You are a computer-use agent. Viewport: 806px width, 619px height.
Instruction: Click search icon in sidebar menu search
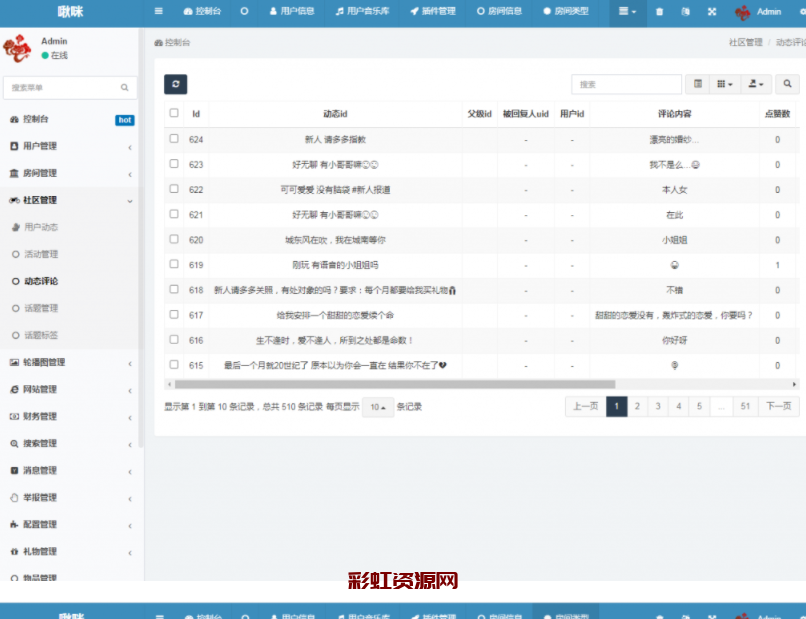(x=125, y=88)
